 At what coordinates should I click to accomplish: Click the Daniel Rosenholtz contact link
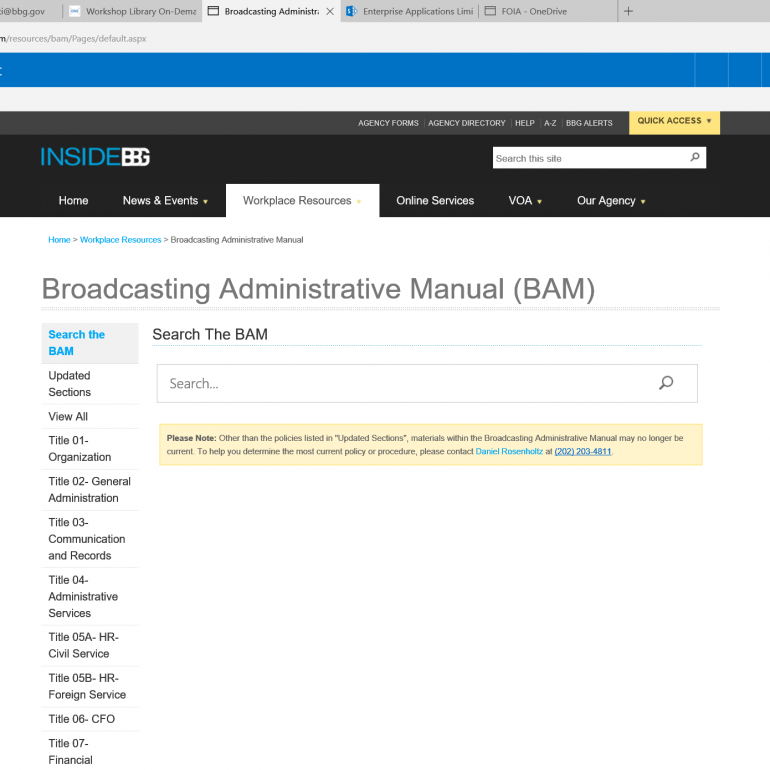tap(509, 451)
